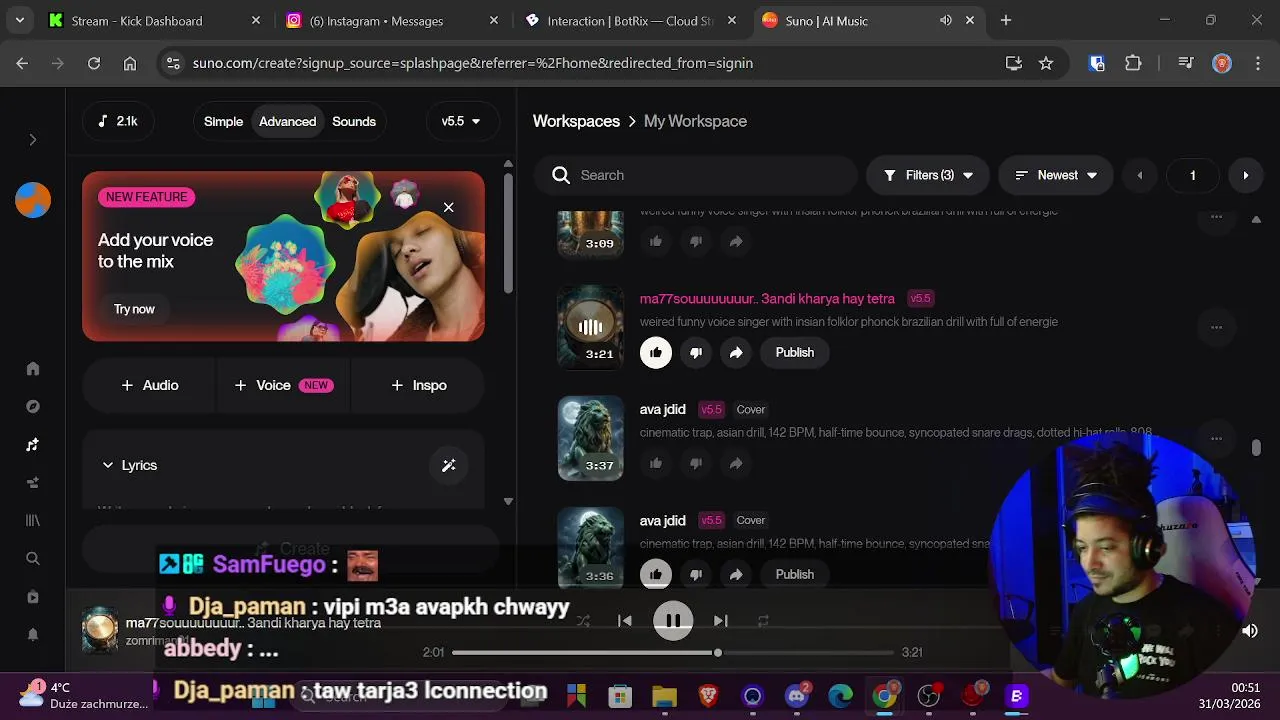Open the notifications bell in sidebar
1280x720 pixels.
33,635
